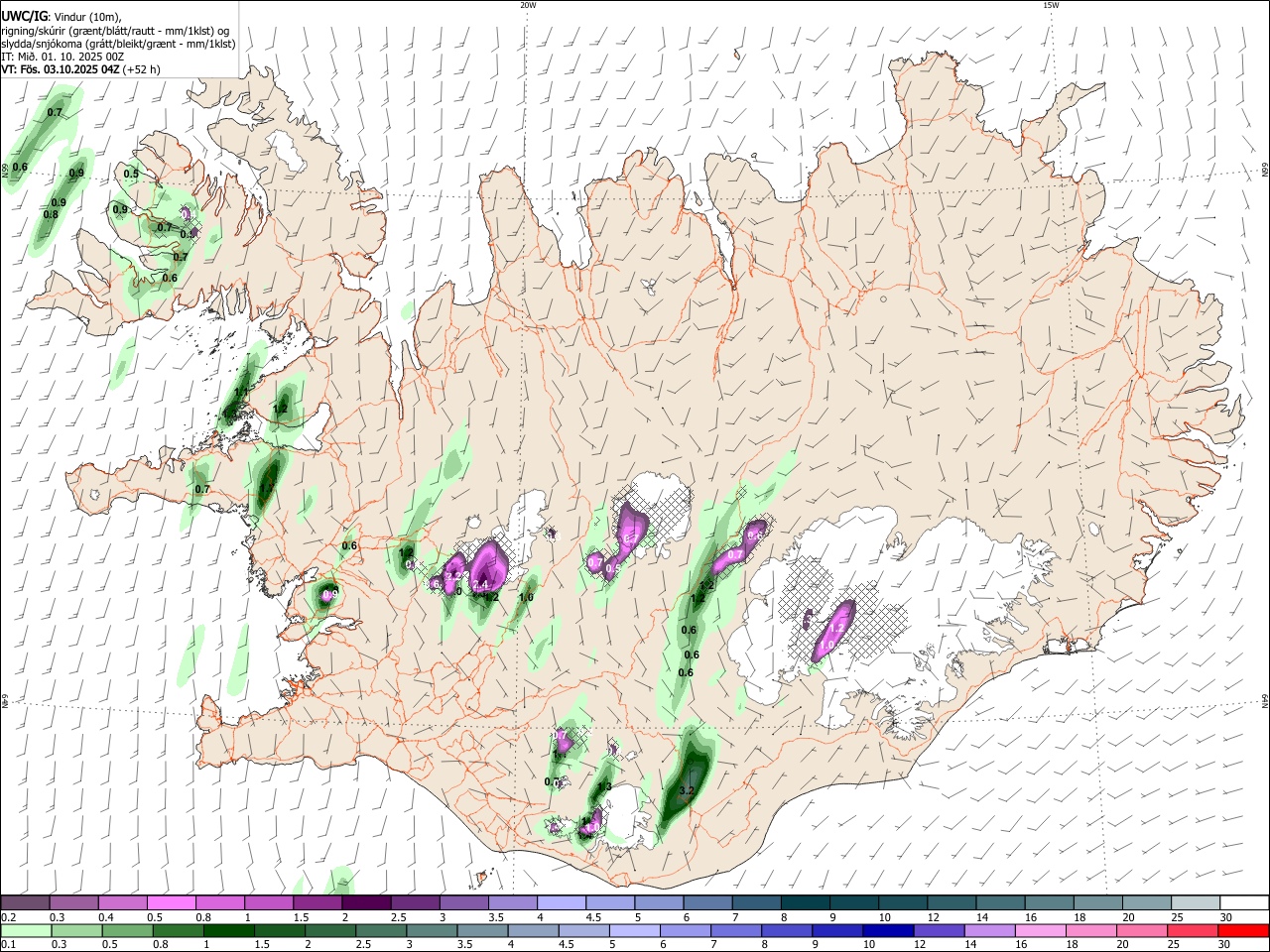Image resolution: width=1270 pixels, height=952 pixels.
Task: Click the 1.3 rainfall value near the south glacier
Action: [604, 786]
